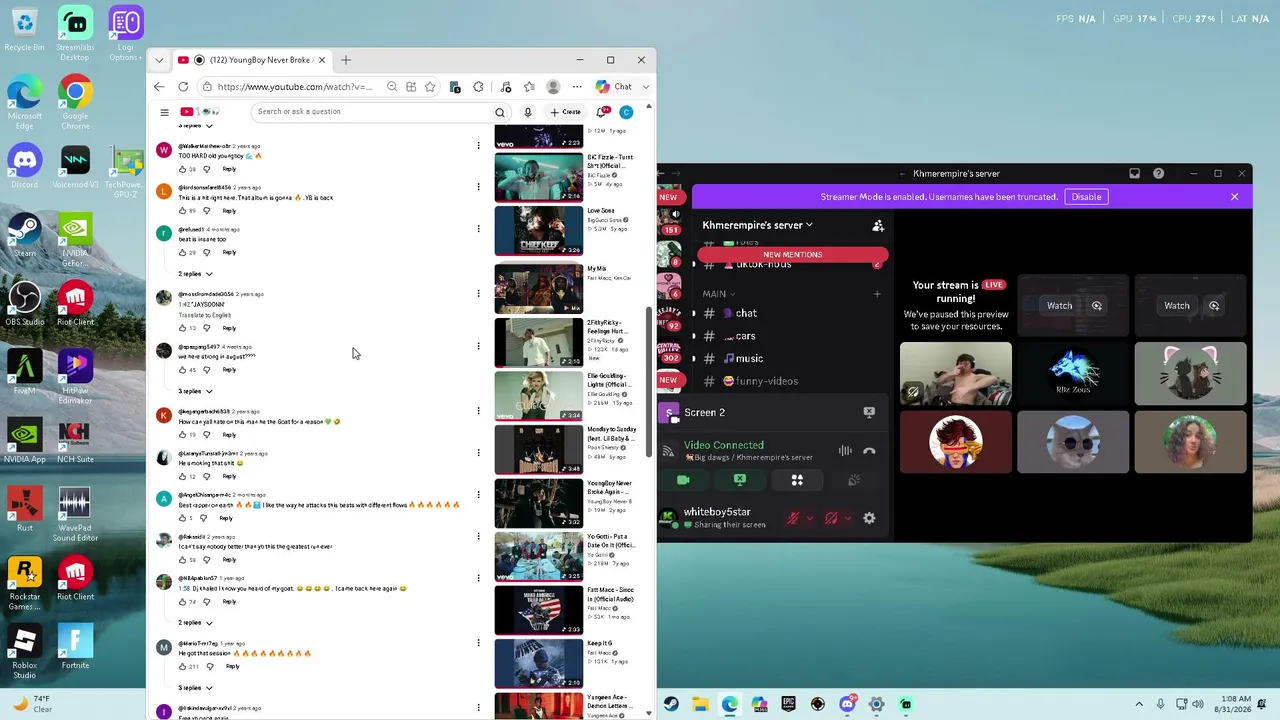Screen dimensions: 1280x720
Task: Open Discord user settings gear
Action: pyautogui.click(x=869, y=518)
